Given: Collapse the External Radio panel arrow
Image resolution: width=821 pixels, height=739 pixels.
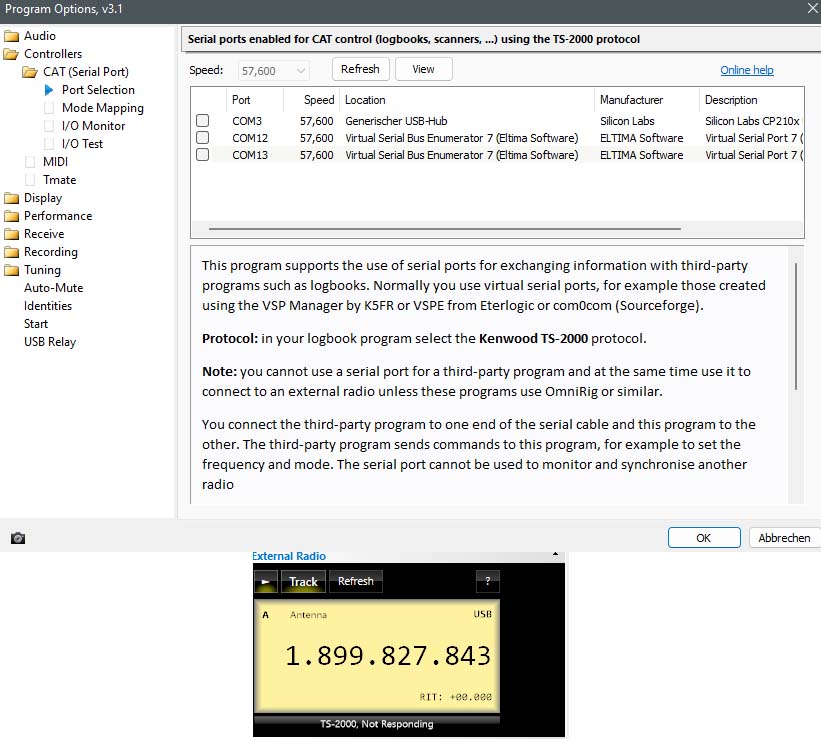Looking at the screenshot, I should pyautogui.click(x=555, y=554).
